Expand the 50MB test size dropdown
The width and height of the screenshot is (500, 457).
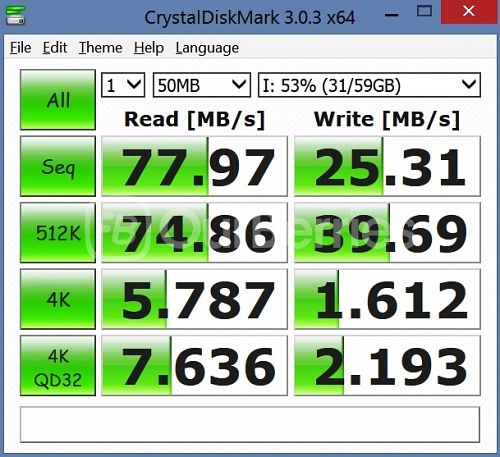(x=202, y=85)
